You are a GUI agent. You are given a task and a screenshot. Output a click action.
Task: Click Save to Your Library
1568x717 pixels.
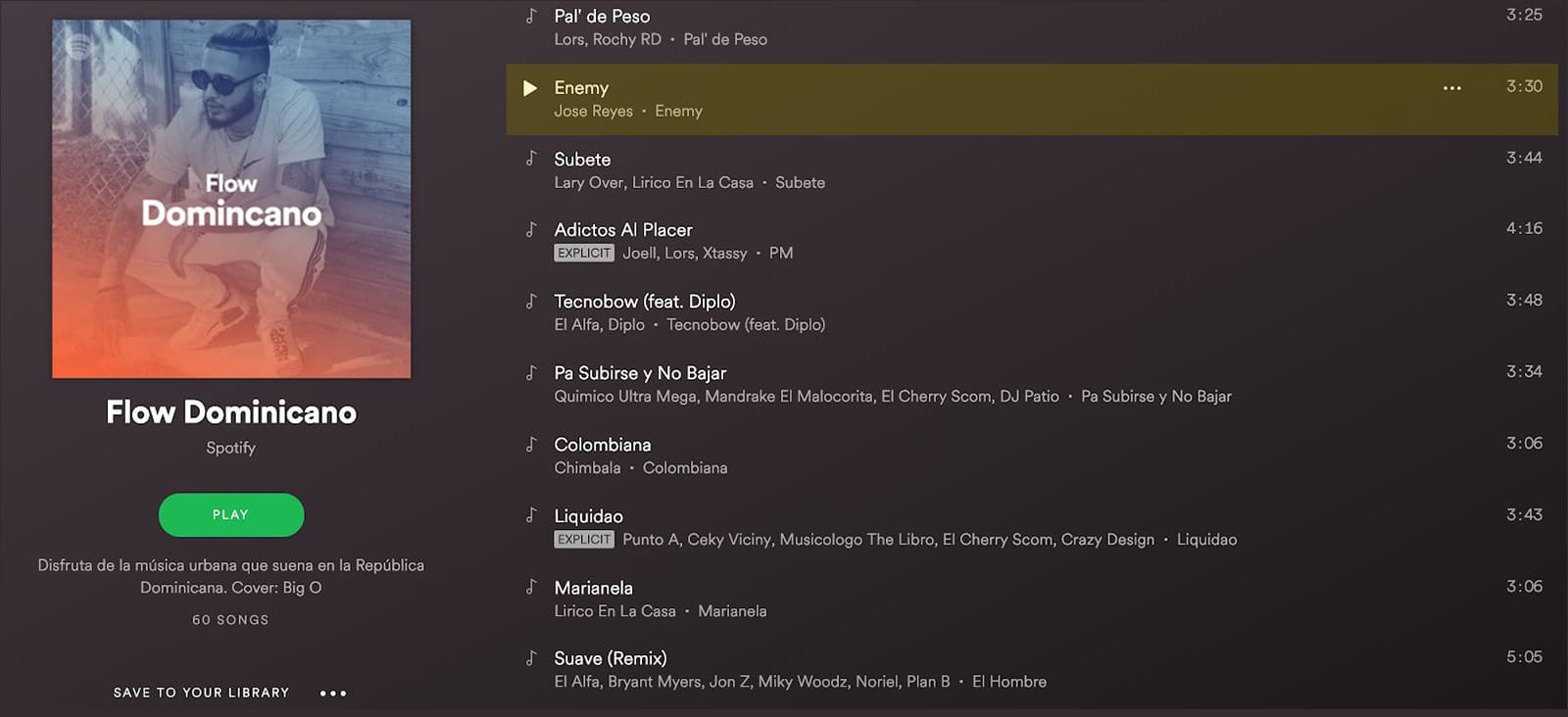[x=201, y=693]
